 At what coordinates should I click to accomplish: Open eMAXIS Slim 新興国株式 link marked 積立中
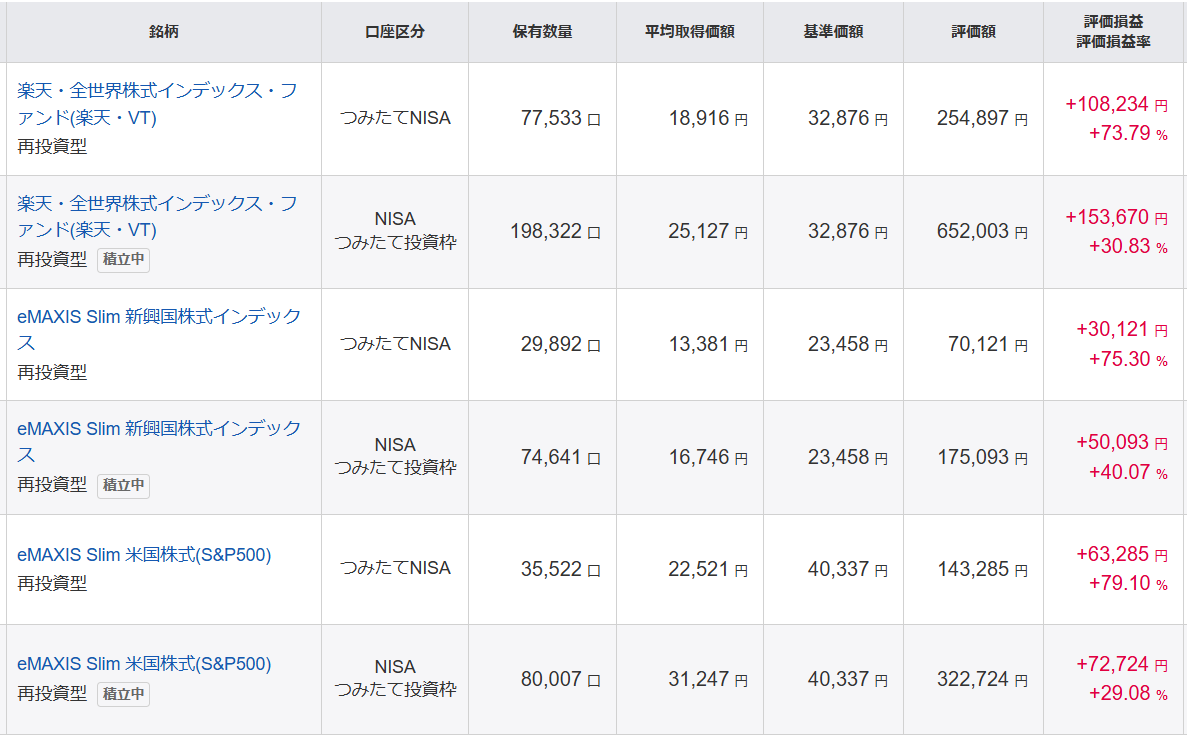(x=159, y=441)
